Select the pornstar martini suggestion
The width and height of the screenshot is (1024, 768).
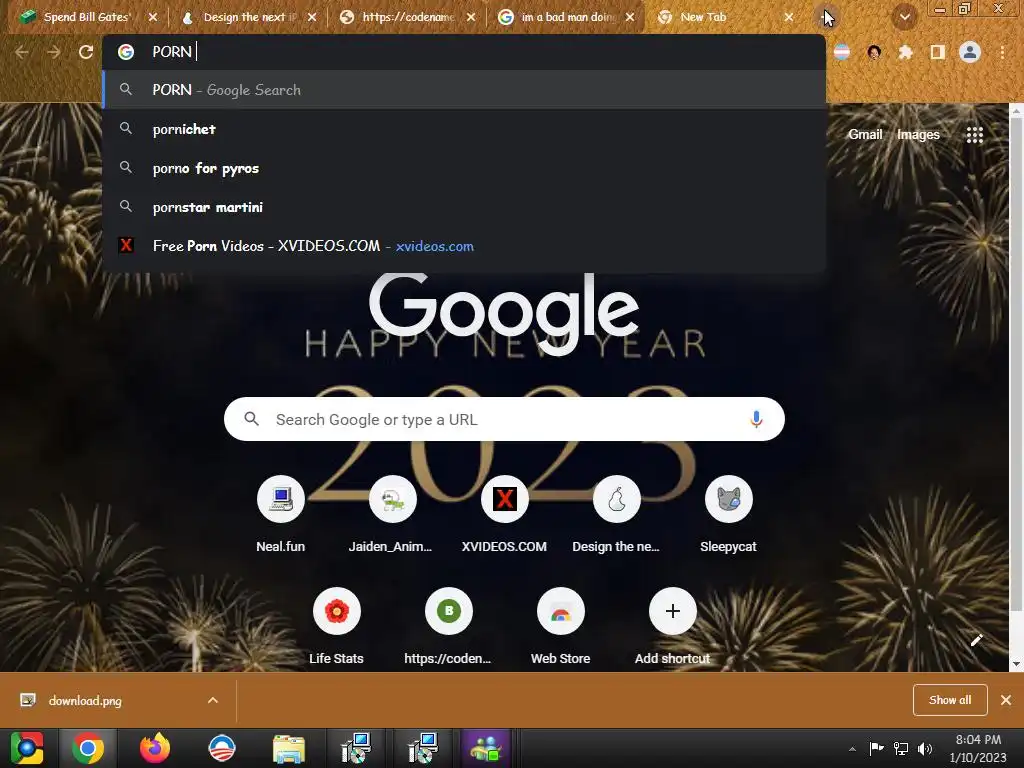464,207
